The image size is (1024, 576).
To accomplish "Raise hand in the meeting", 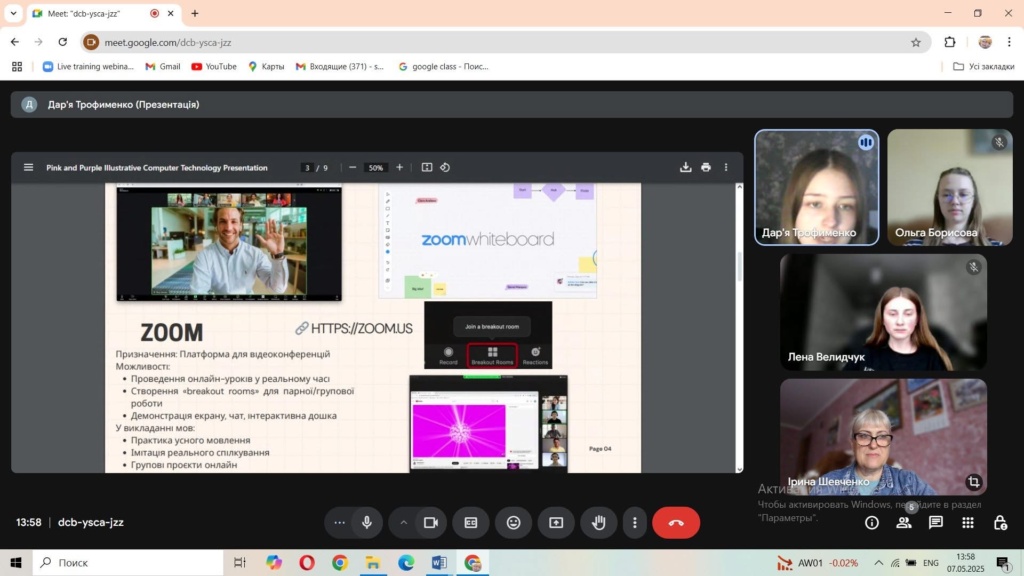I will pos(598,522).
